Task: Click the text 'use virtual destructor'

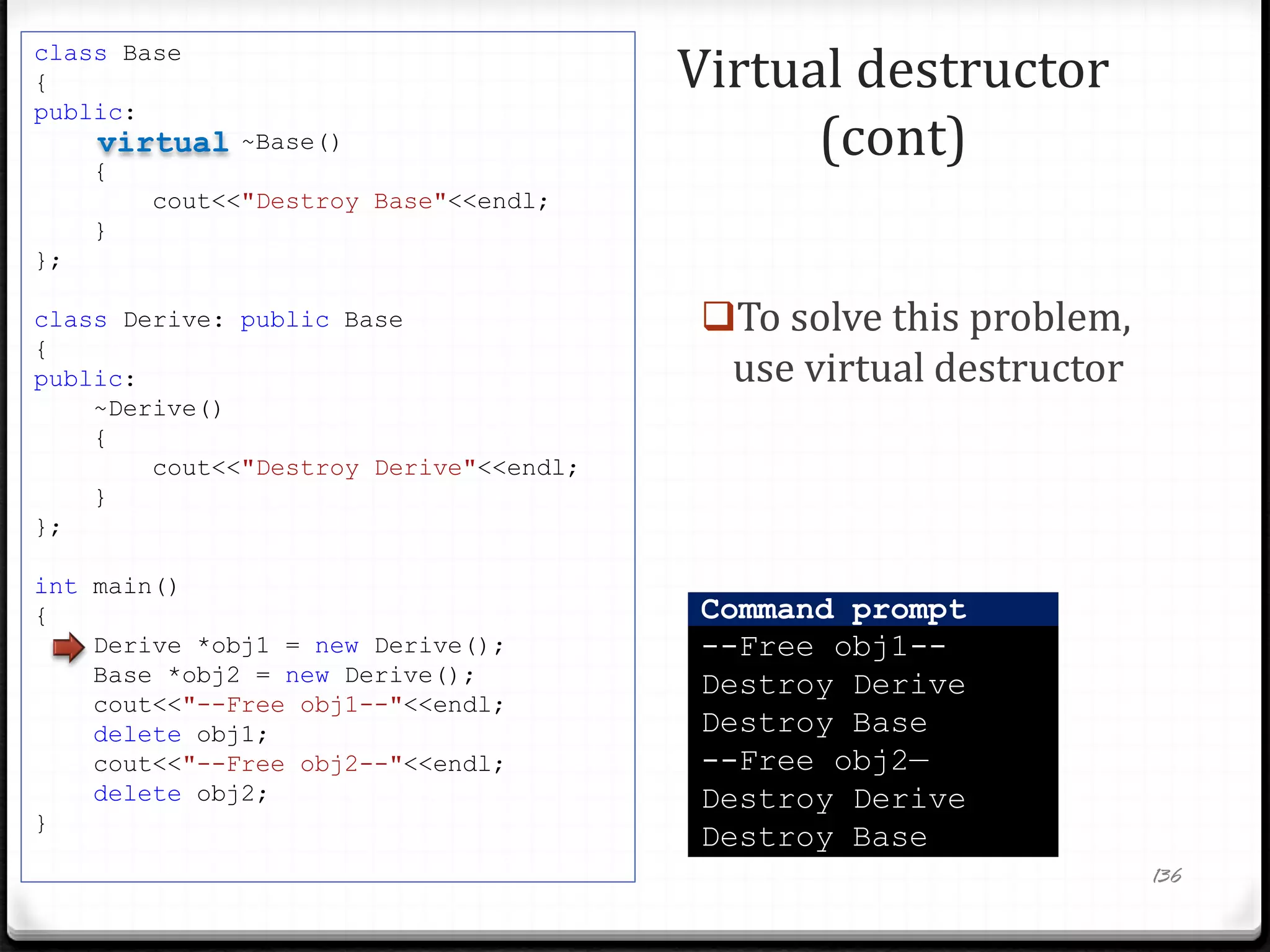Action: click(x=928, y=368)
